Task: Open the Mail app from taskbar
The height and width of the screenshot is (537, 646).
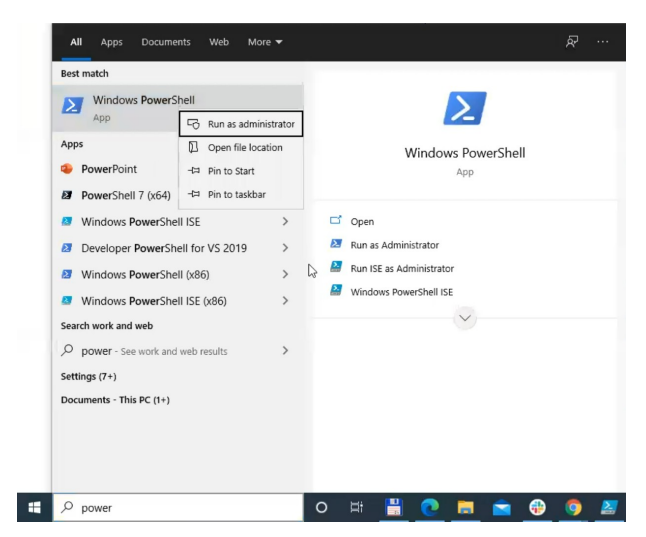Action: 501,508
